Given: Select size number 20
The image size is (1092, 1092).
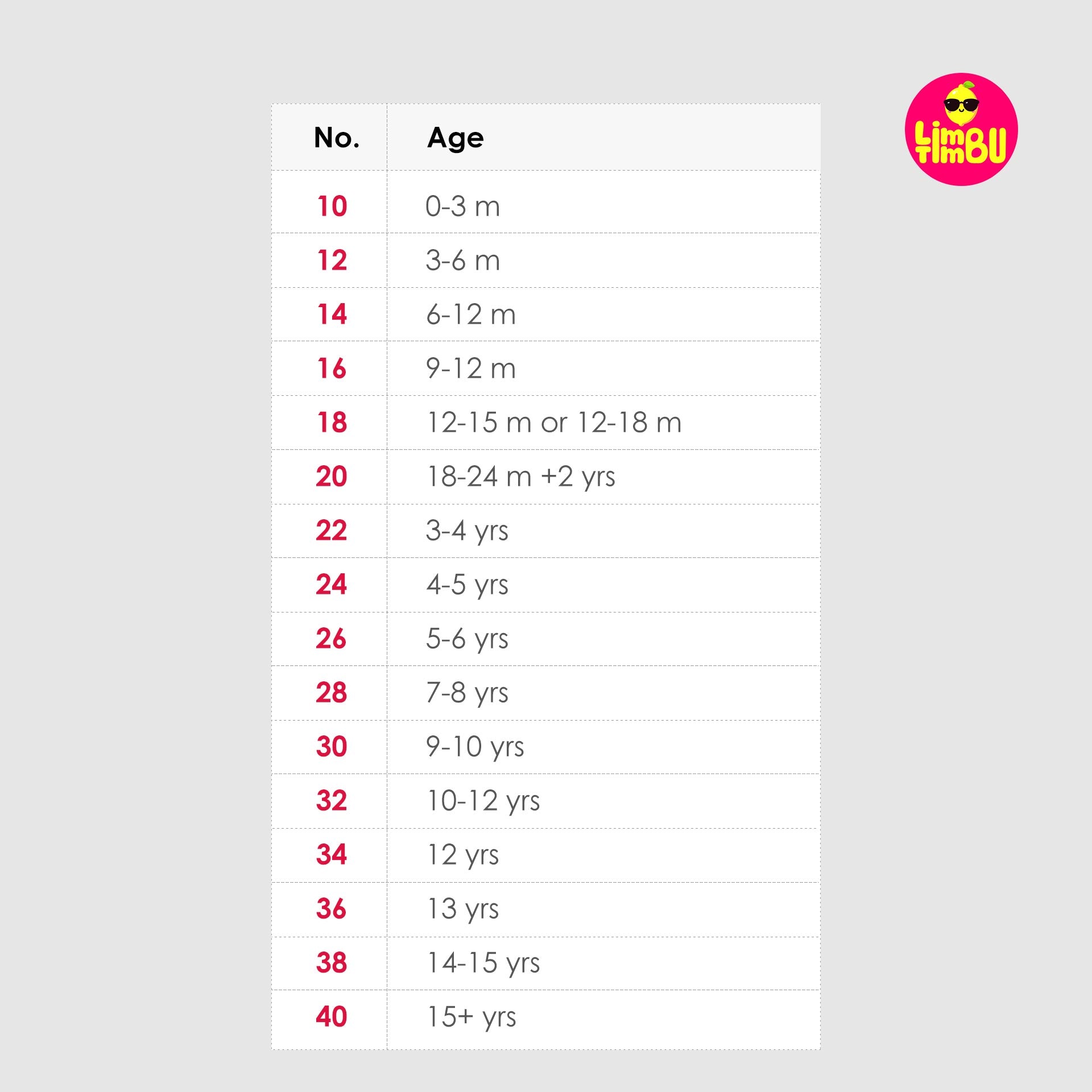Looking at the screenshot, I should (332, 477).
